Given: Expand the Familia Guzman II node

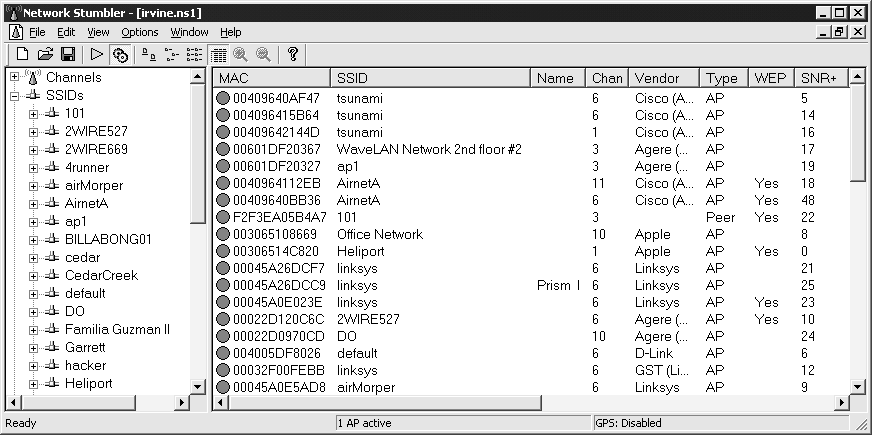Looking at the screenshot, I should coord(33,330).
